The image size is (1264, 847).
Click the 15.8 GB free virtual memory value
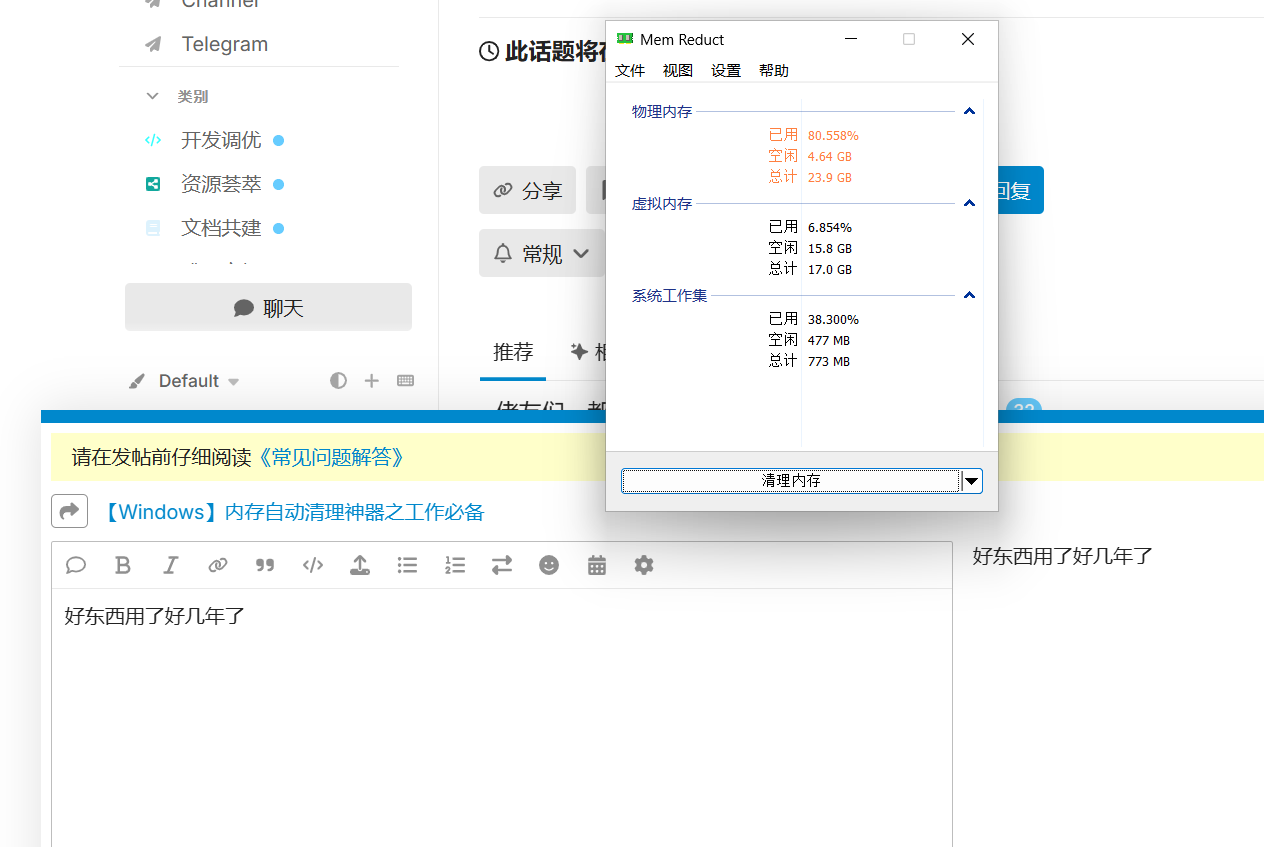pos(830,248)
